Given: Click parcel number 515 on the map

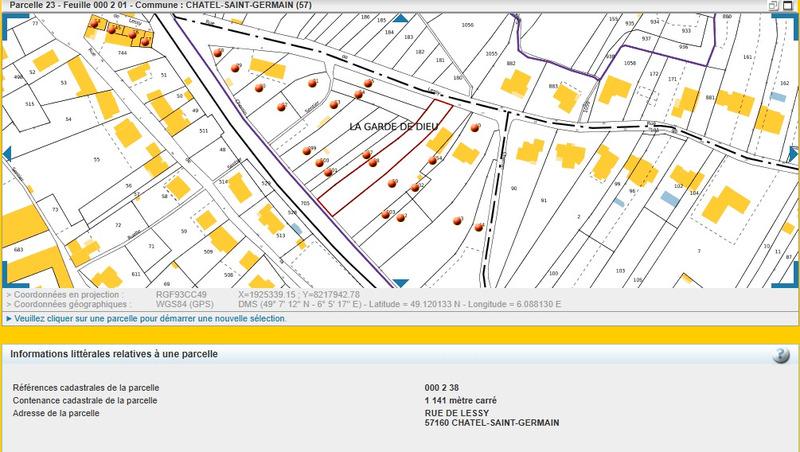Looking at the screenshot, I should (30, 104).
